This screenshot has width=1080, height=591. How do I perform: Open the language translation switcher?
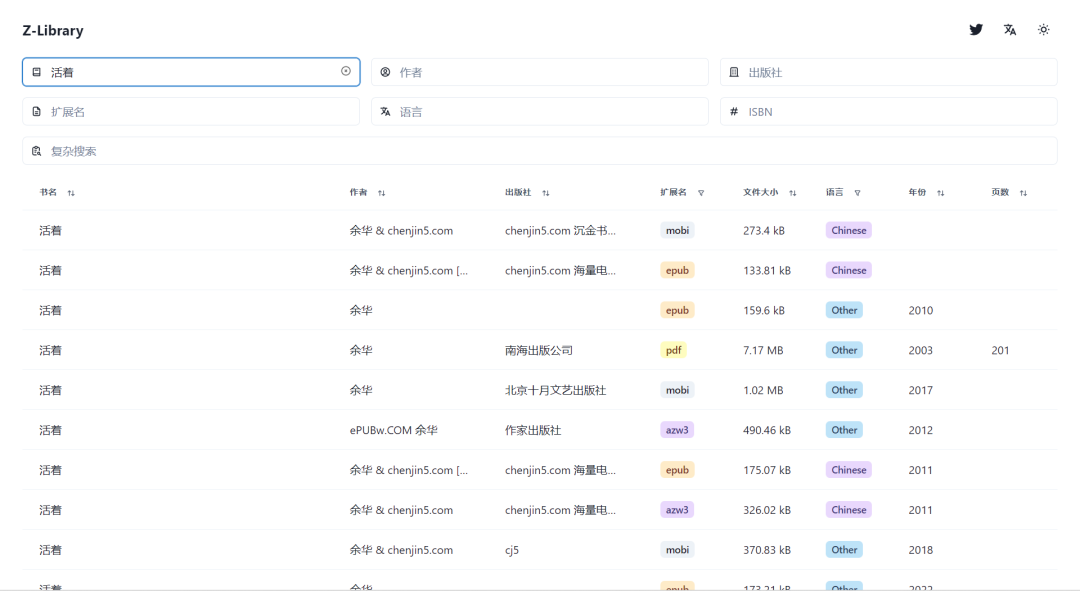pyautogui.click(x=1009, y=29)
